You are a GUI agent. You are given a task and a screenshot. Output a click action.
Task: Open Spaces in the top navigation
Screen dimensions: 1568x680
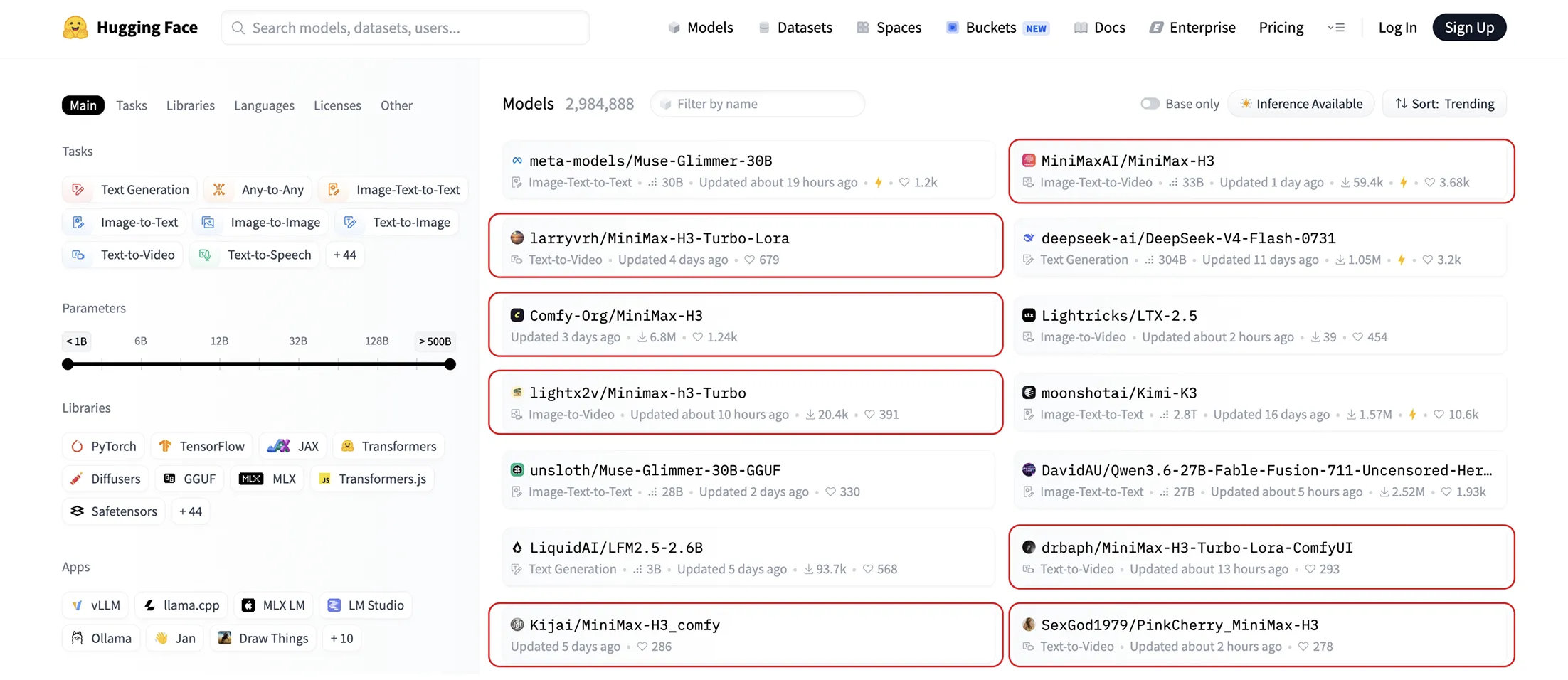pyautogui.click(x=889, y=28)
